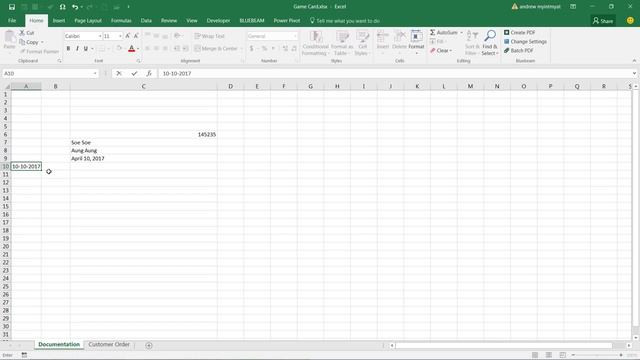Collapse the ribbon using the caret
Image resolution: width=640 pixels, height=360 pixels.
634,61
